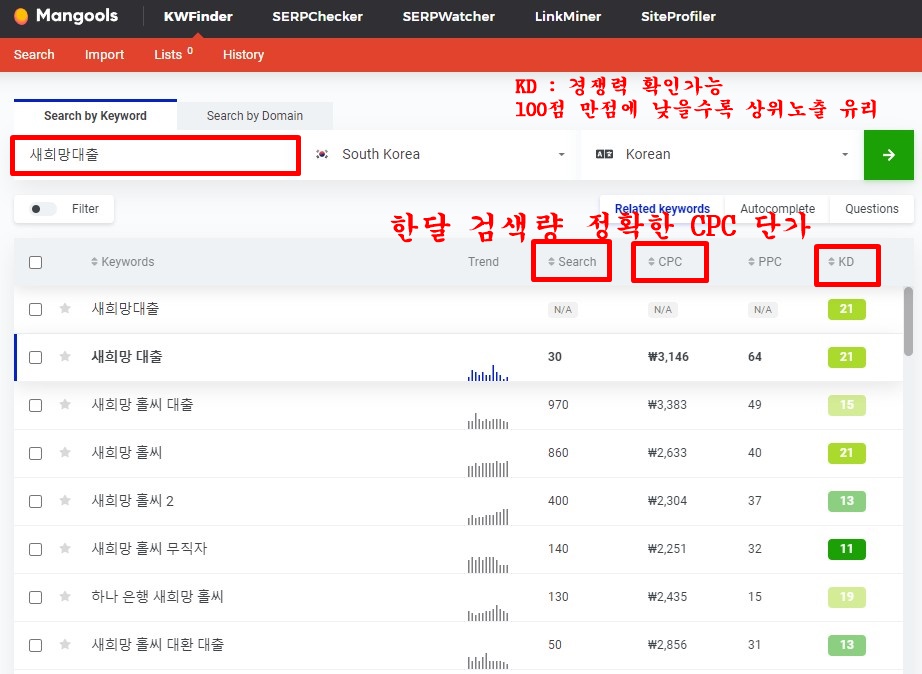Go to SERPWatcher tool
This screenshot has width=922, height=674.
tap(449, 16)
